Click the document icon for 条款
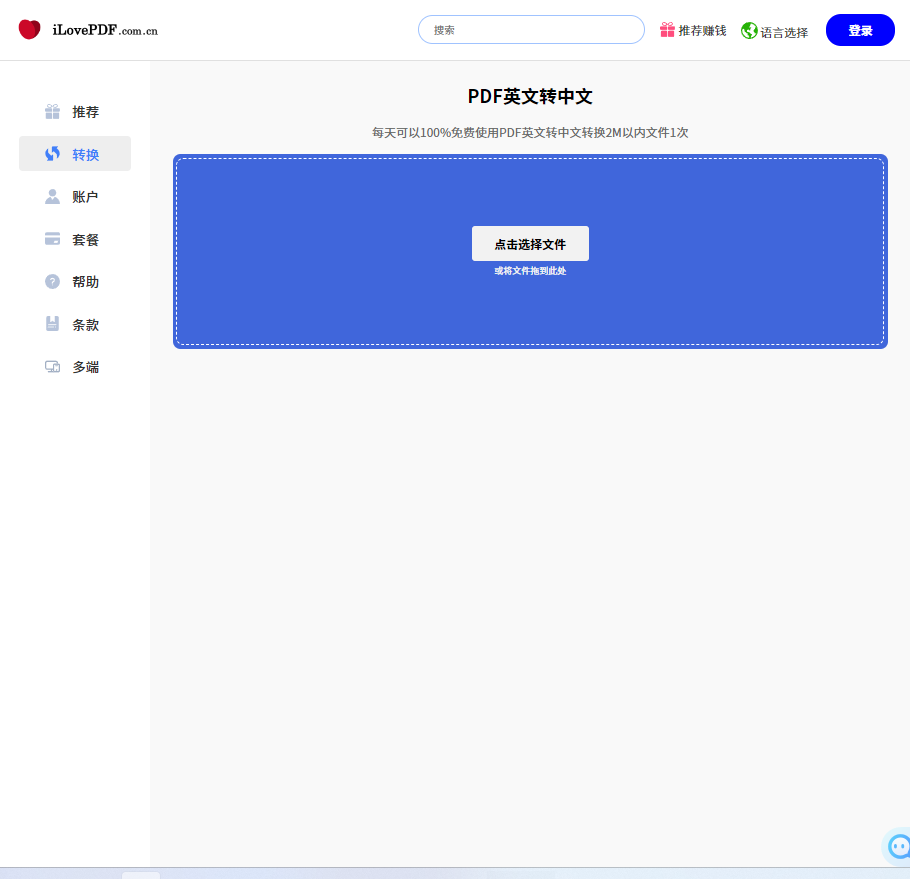Screen dimensions: 910x879 point(52,324)
